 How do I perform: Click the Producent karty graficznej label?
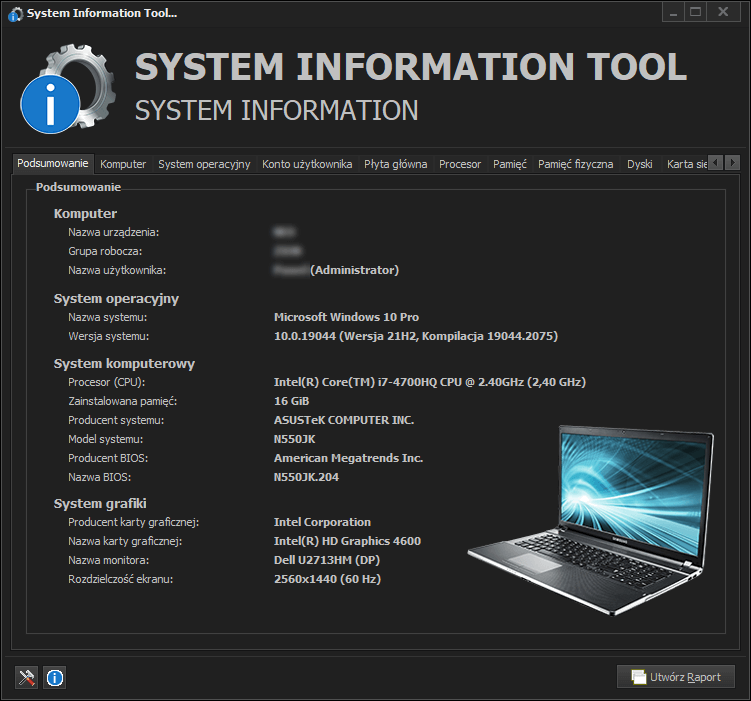tap(133, 522)
